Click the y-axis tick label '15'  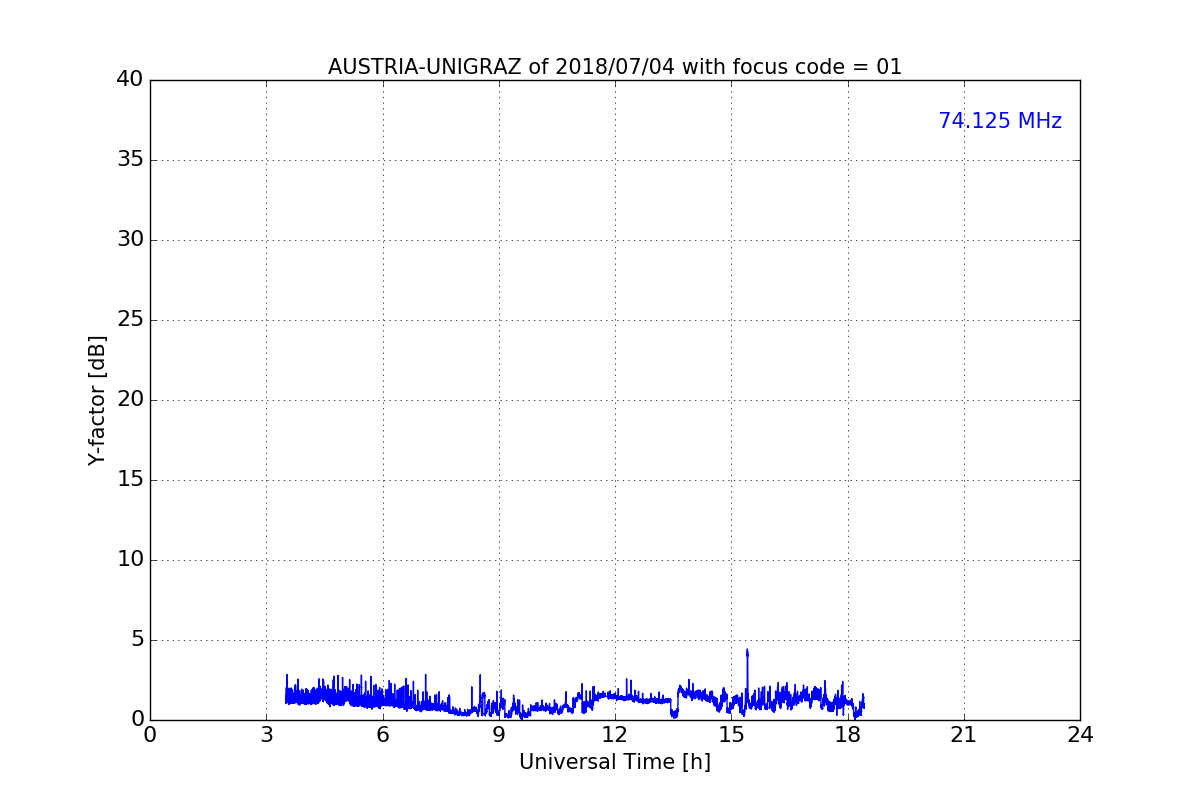(x=130, y=480)
